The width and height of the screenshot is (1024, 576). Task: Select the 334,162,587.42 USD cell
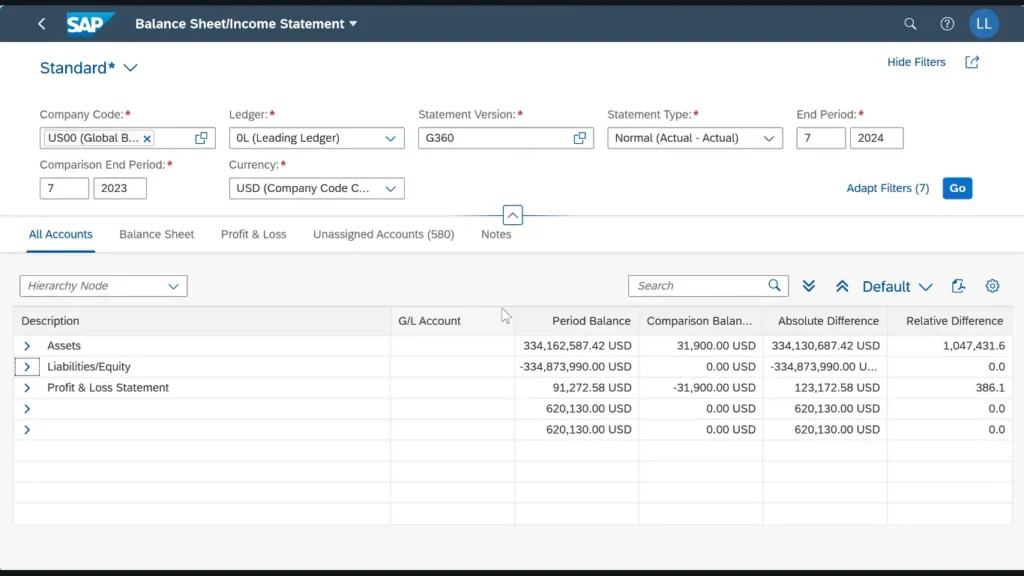(x=577, y=345)
